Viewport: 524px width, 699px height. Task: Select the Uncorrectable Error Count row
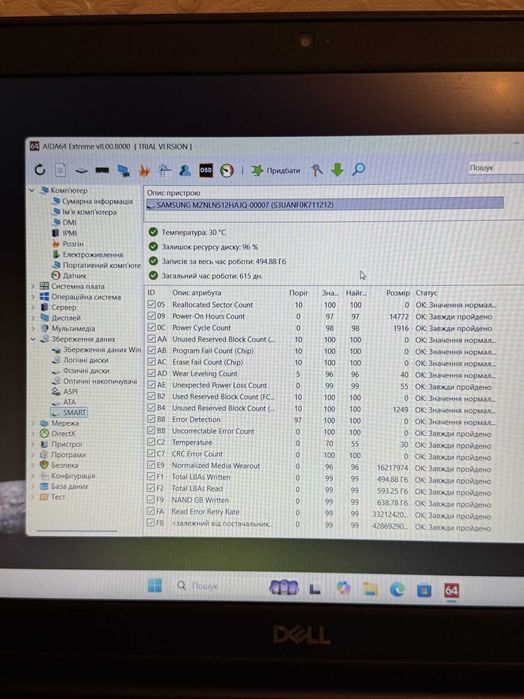click(319, 432)
